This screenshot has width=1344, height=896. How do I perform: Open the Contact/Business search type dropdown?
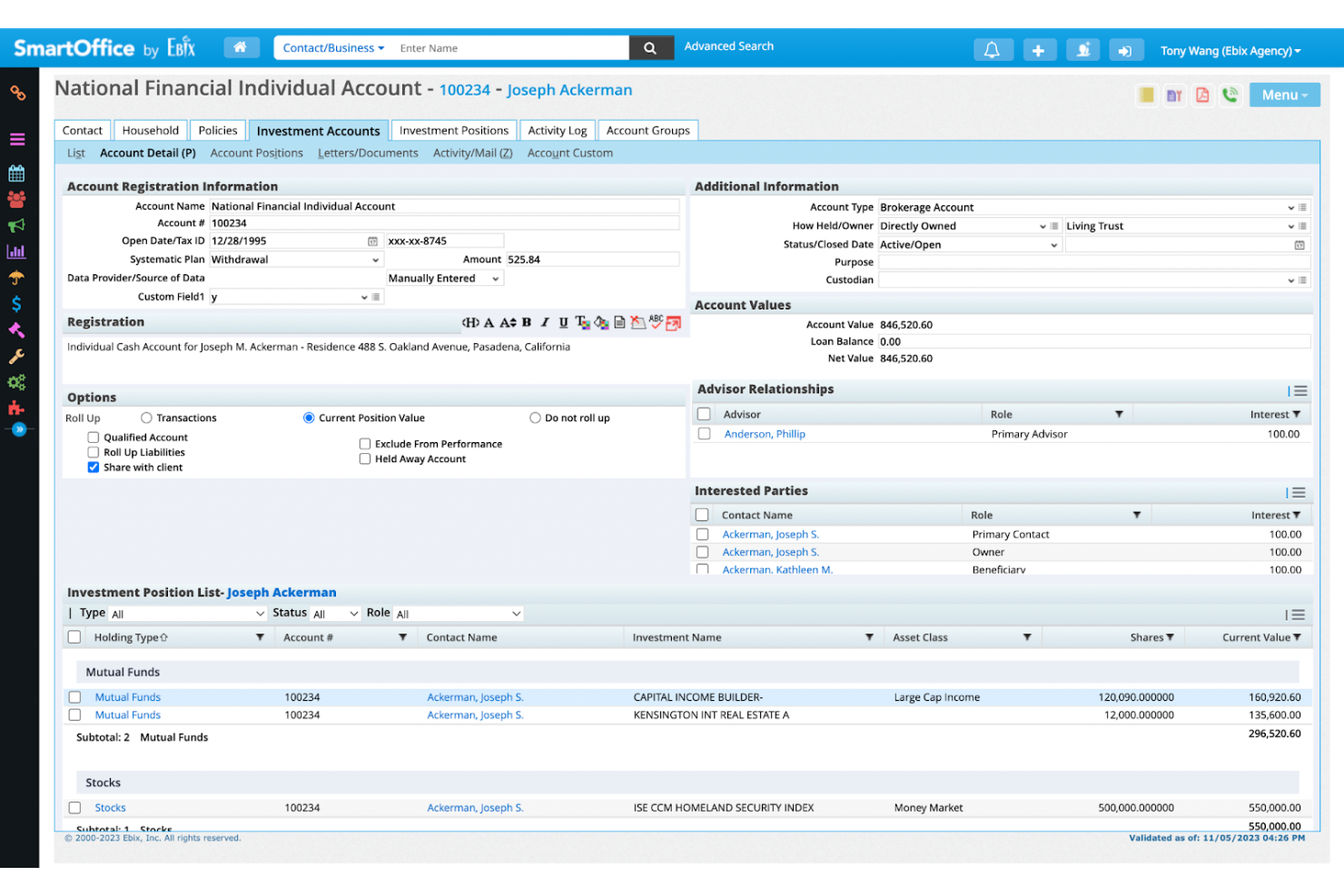[x=333, y=48]
